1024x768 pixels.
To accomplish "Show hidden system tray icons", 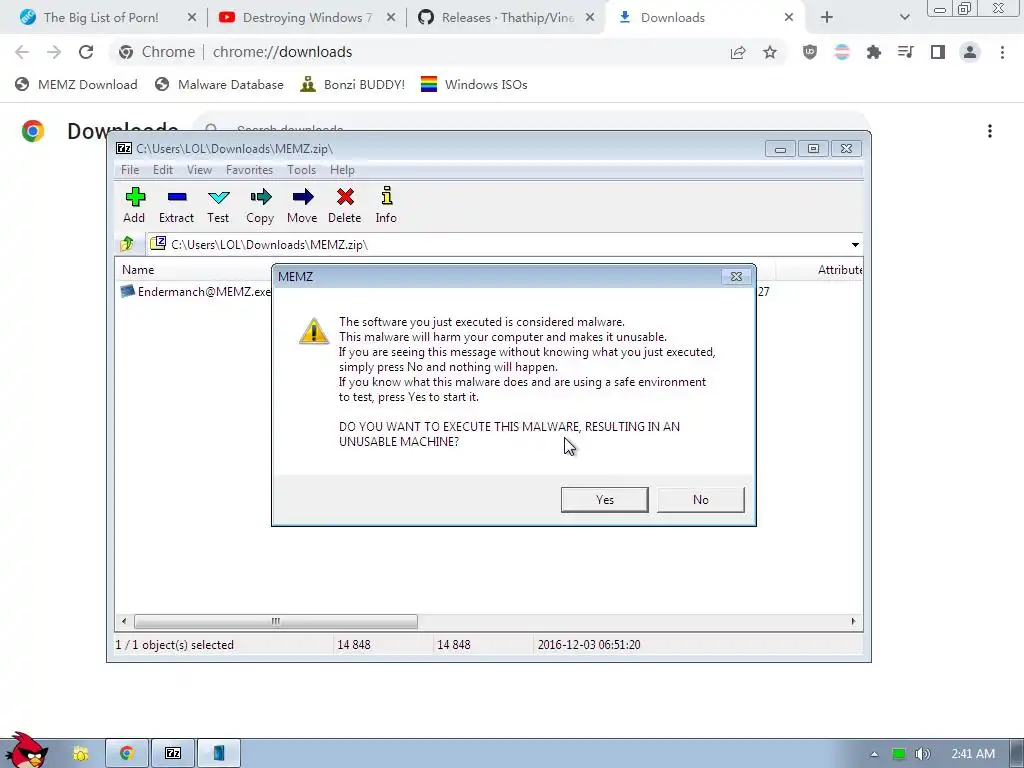I will pos(874,754).
